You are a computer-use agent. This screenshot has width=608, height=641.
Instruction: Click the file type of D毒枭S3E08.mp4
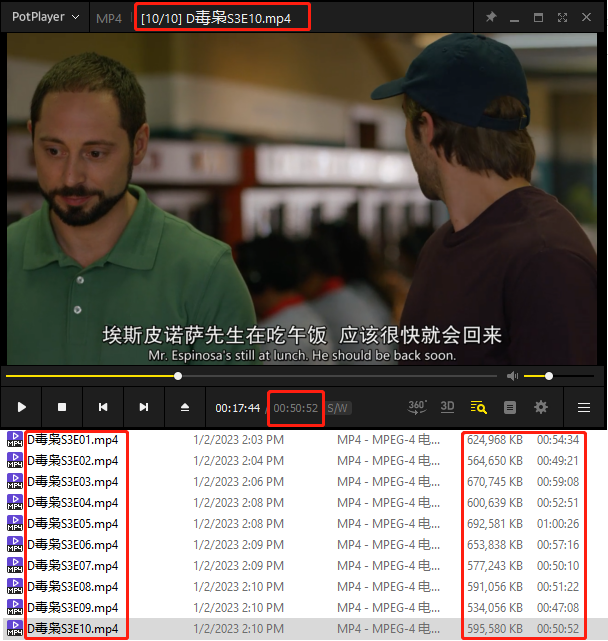click(x=388, y=587)
